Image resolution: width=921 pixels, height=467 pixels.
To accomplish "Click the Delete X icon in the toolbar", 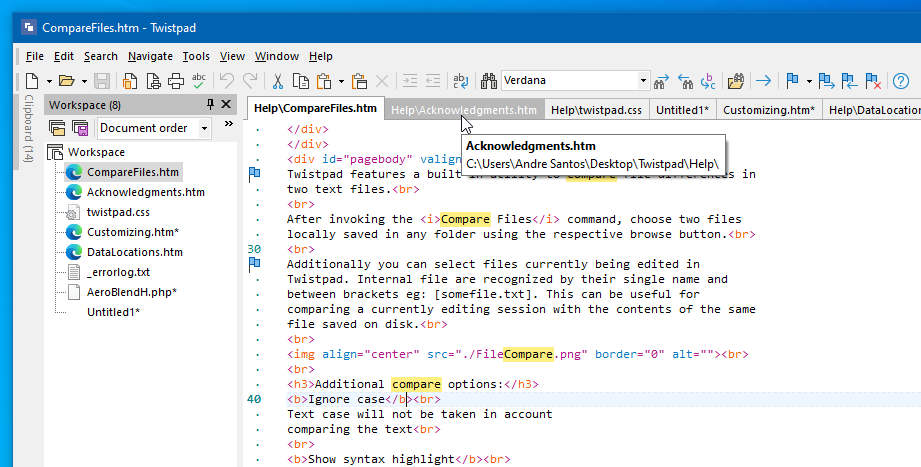I will [382, 80].
